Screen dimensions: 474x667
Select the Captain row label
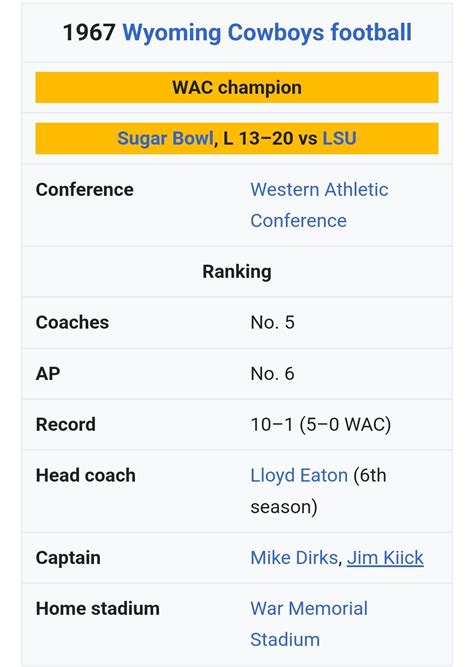[68, 558]
